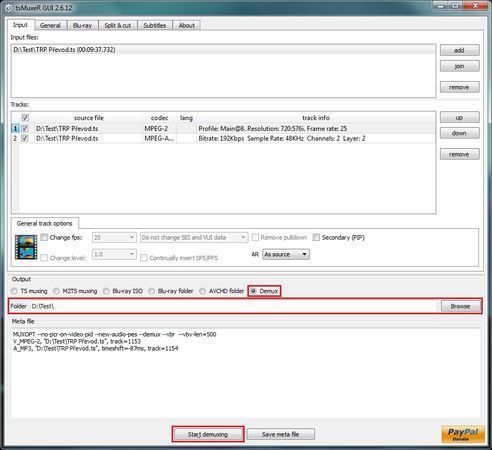The width and height of the screenshot is (492, 450).
Task: Open the level dropdown showing 1.0
Action: pos(114,255)
